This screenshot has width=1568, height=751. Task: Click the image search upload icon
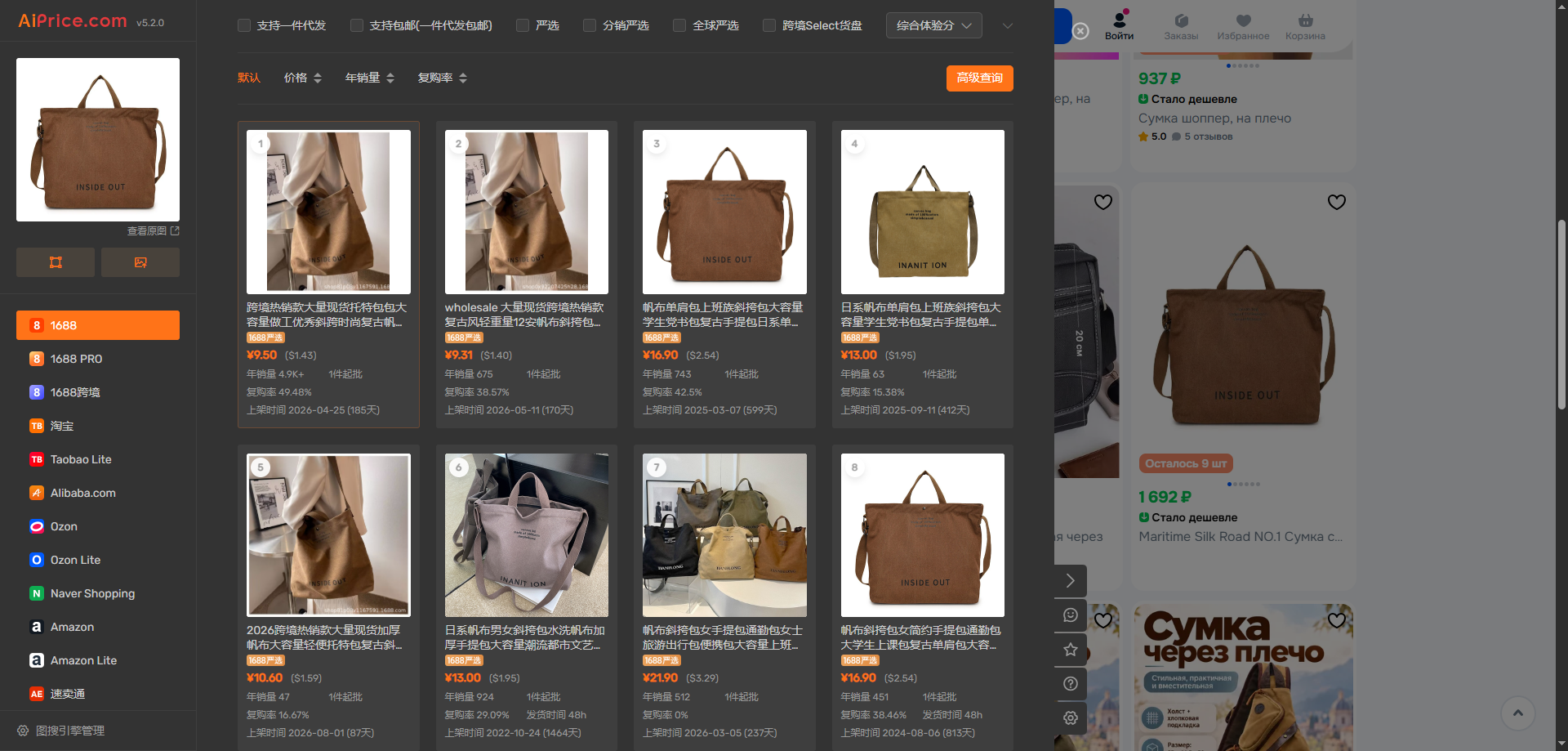pos(140,262)
